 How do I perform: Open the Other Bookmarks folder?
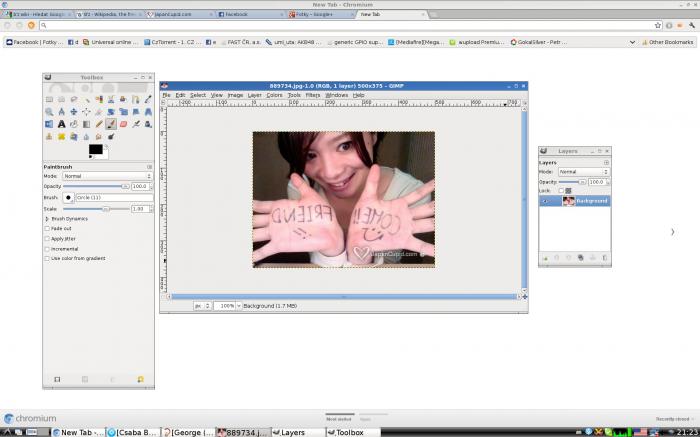coord(667,42)
